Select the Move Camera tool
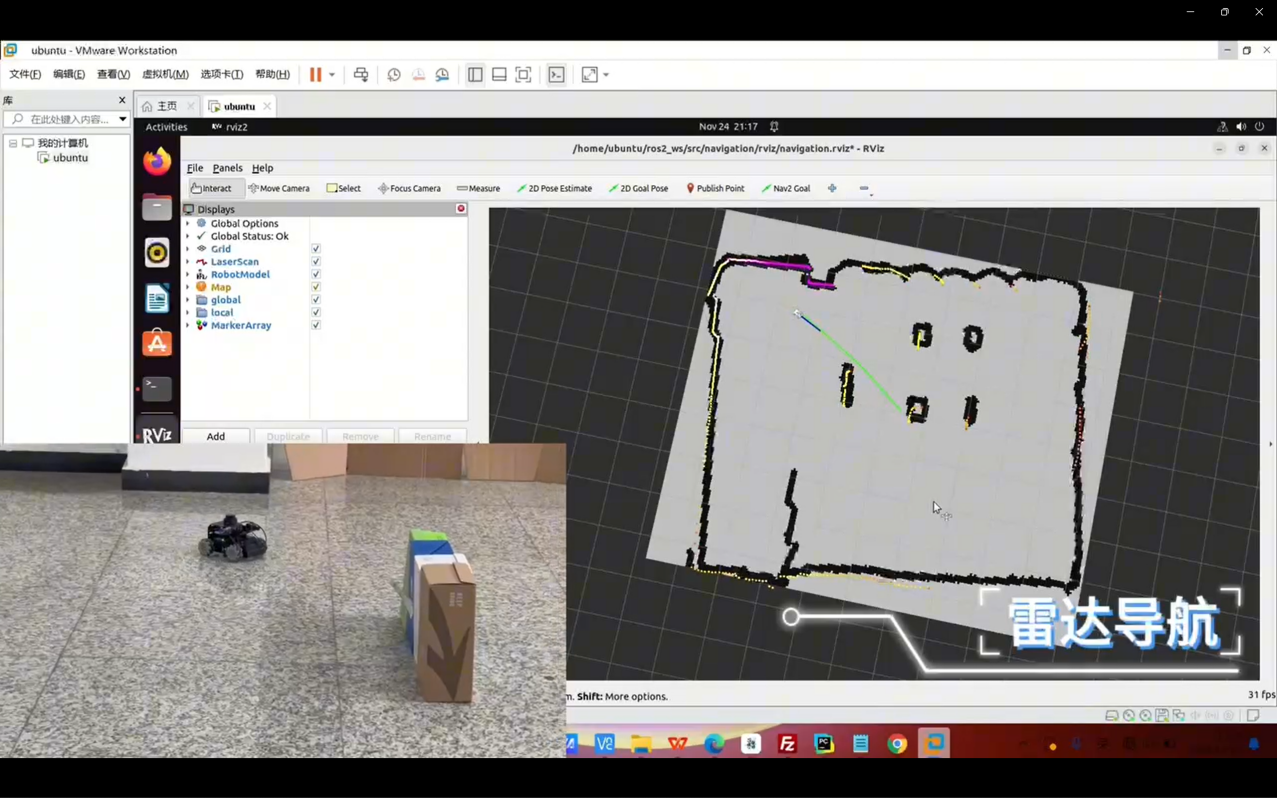This screenshot has width=1277, height=798. 279,188
